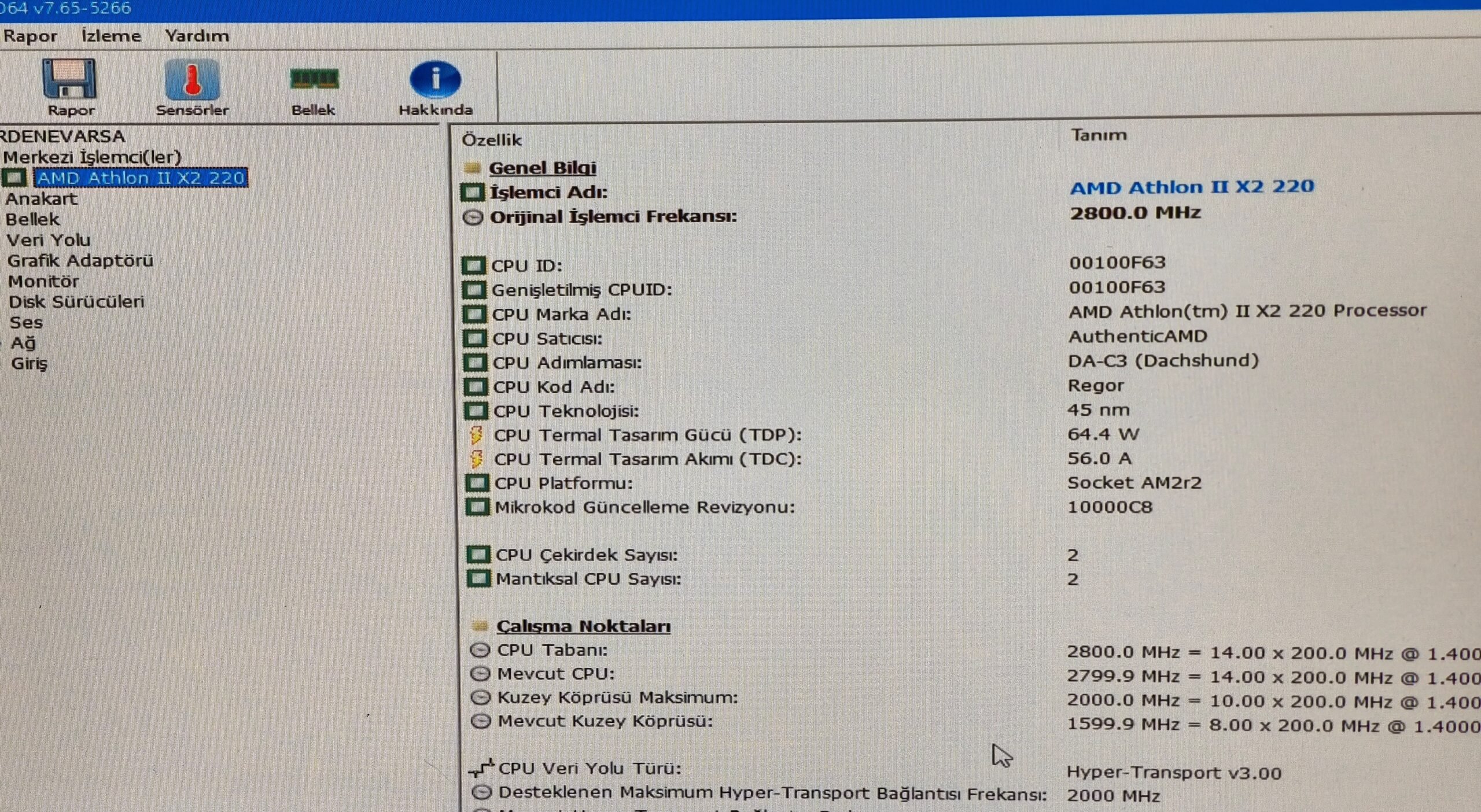Open the Sensörler thermometer toolbar icon

coord(192,79)
